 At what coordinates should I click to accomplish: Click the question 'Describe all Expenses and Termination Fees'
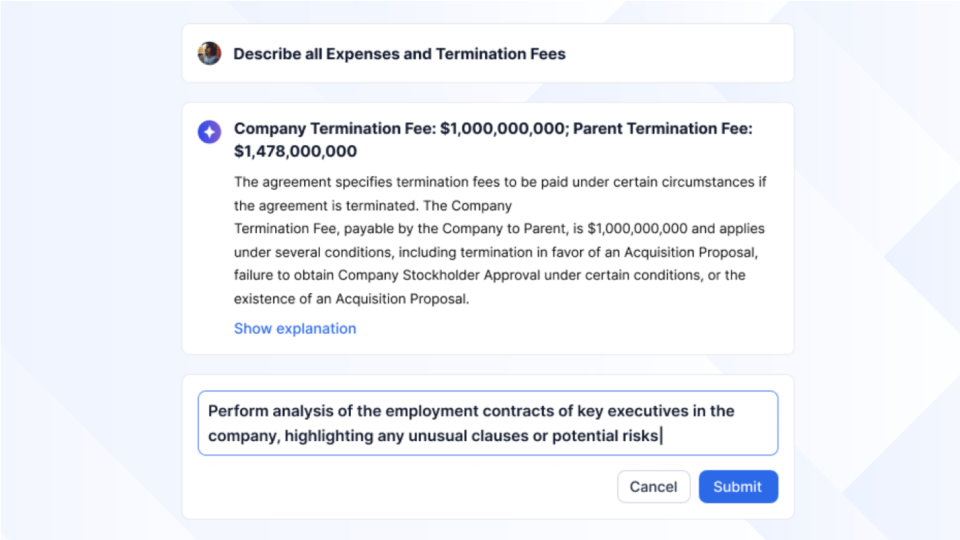[399, 54]
